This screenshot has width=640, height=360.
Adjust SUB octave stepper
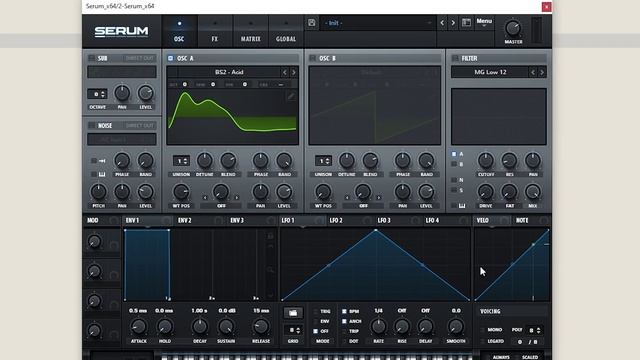(x=97, y=94)
